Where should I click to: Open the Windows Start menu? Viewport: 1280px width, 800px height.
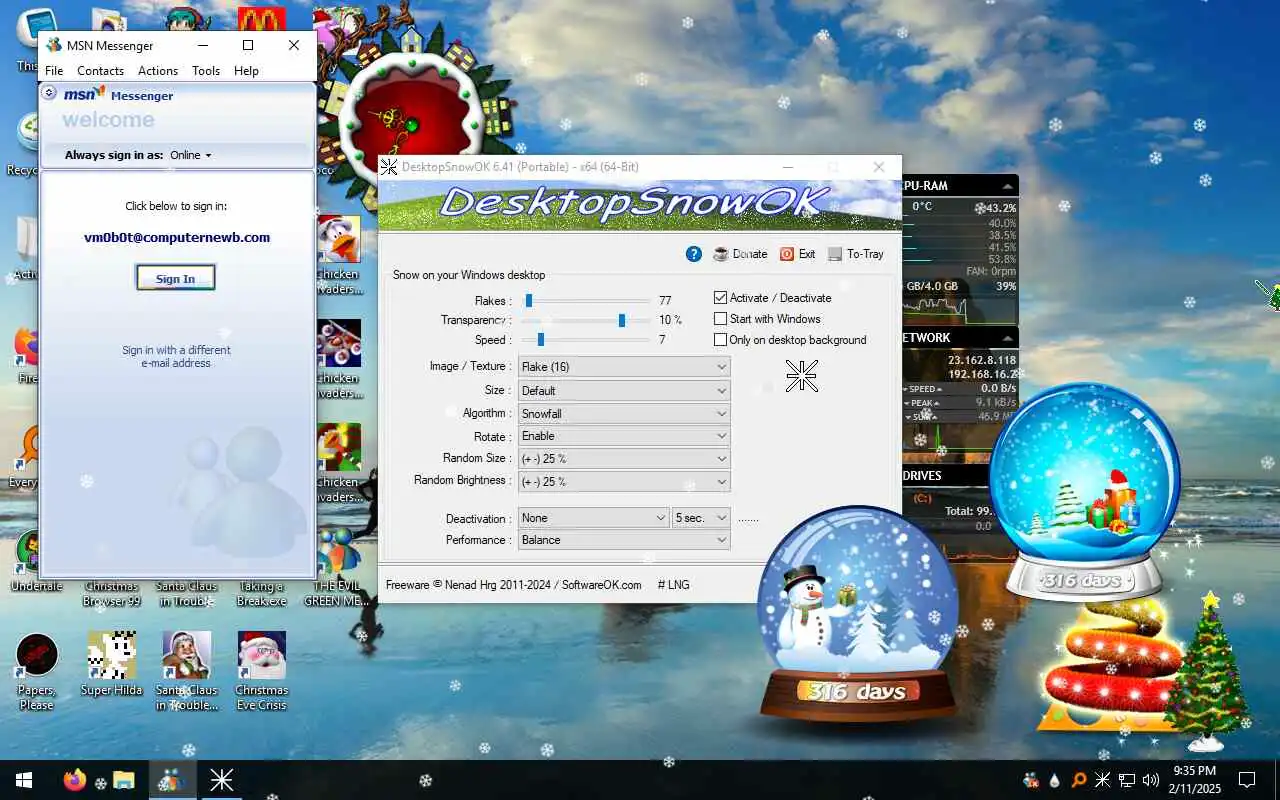pos(24,780)
